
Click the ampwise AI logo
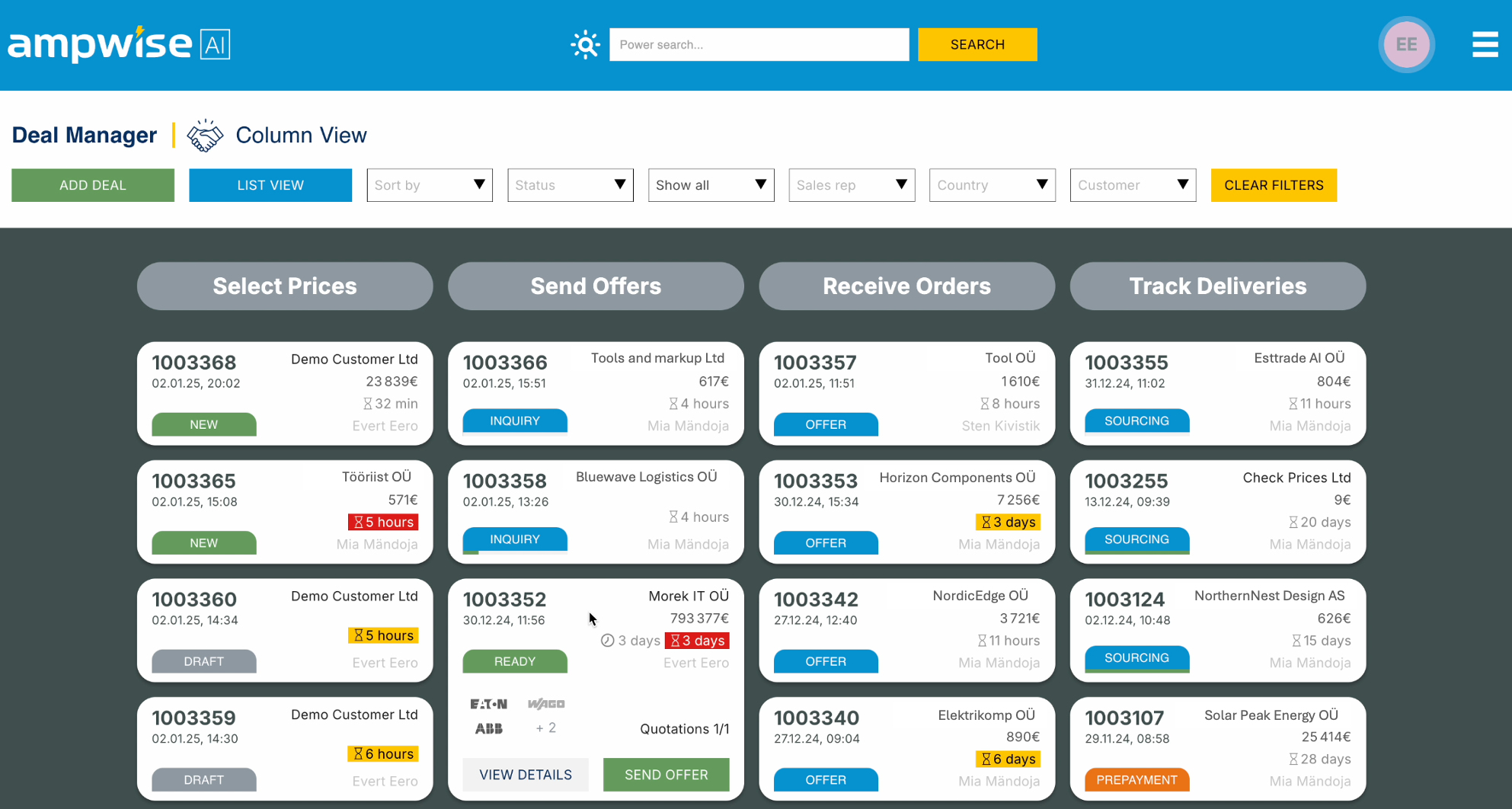(x=118, y=43)
